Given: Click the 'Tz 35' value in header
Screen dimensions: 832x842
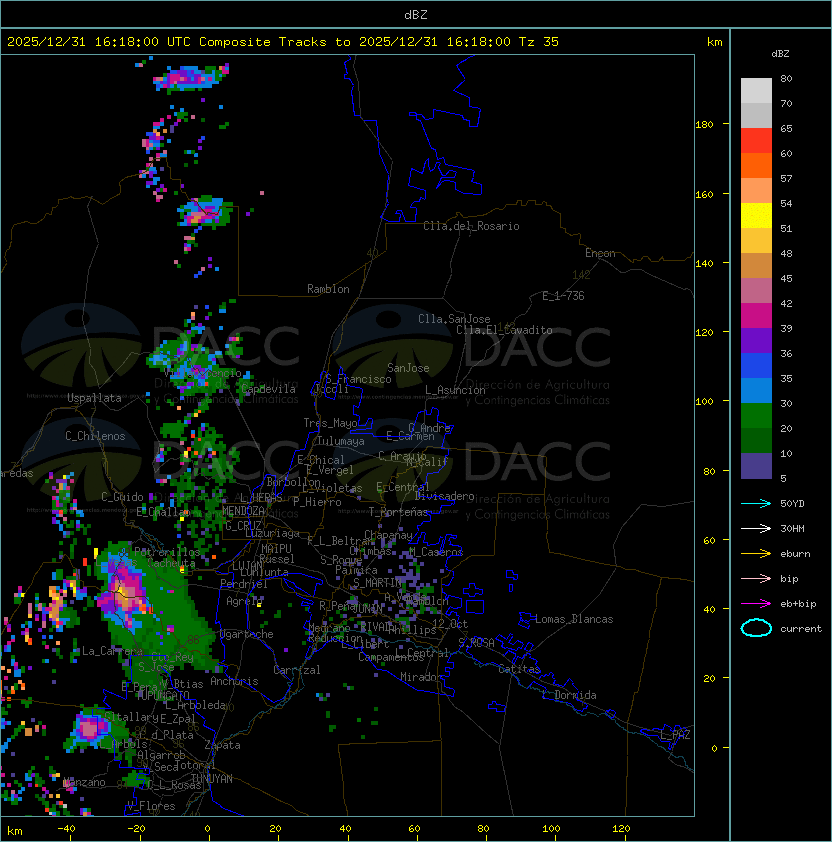Looking at the screenshot, I should (539, 42).
